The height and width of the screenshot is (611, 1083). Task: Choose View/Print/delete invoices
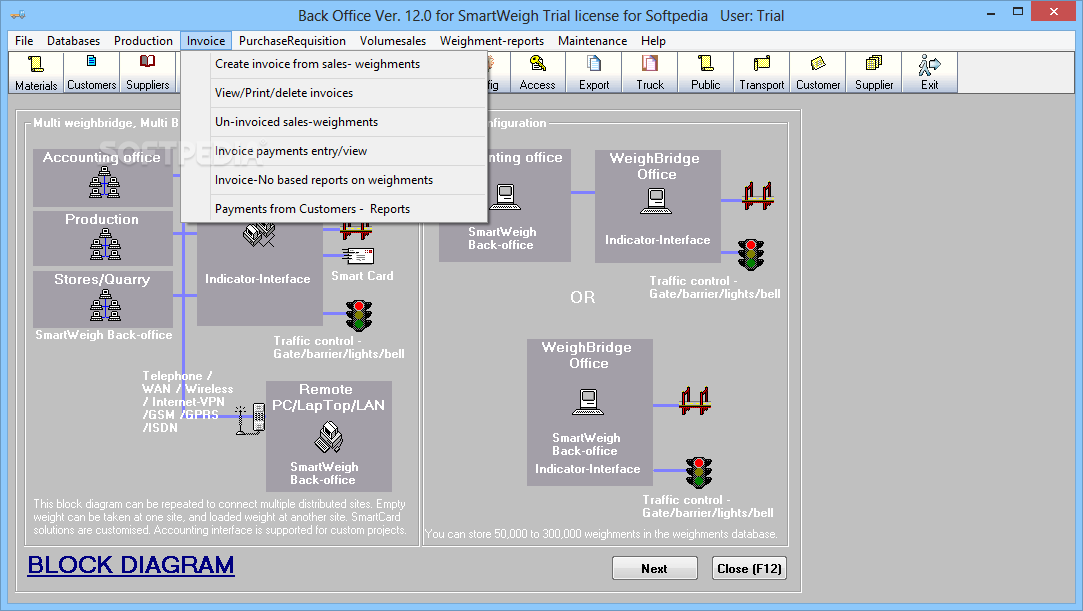(334, 93)
